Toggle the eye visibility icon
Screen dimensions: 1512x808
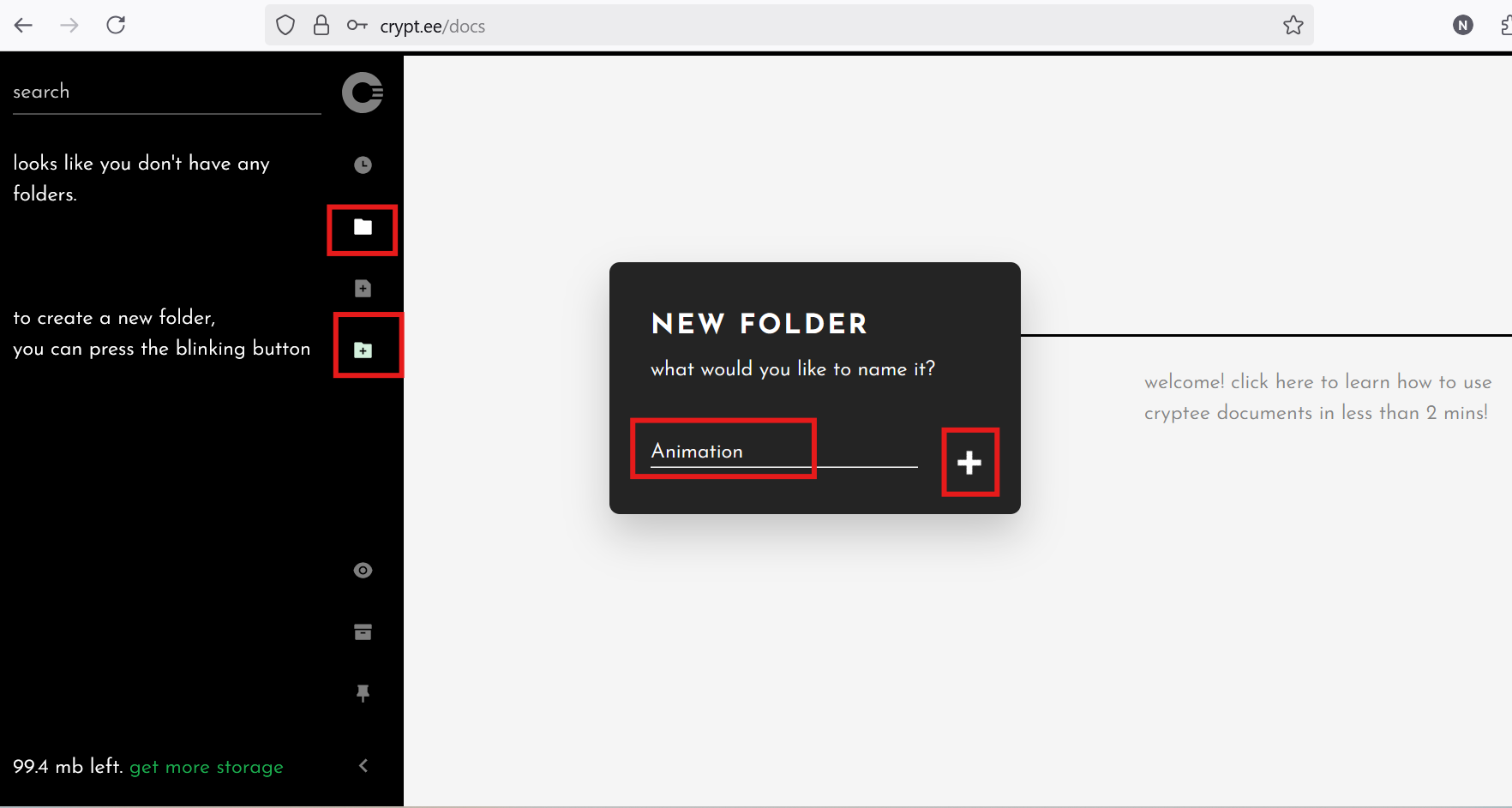click(x=363, y=571)
